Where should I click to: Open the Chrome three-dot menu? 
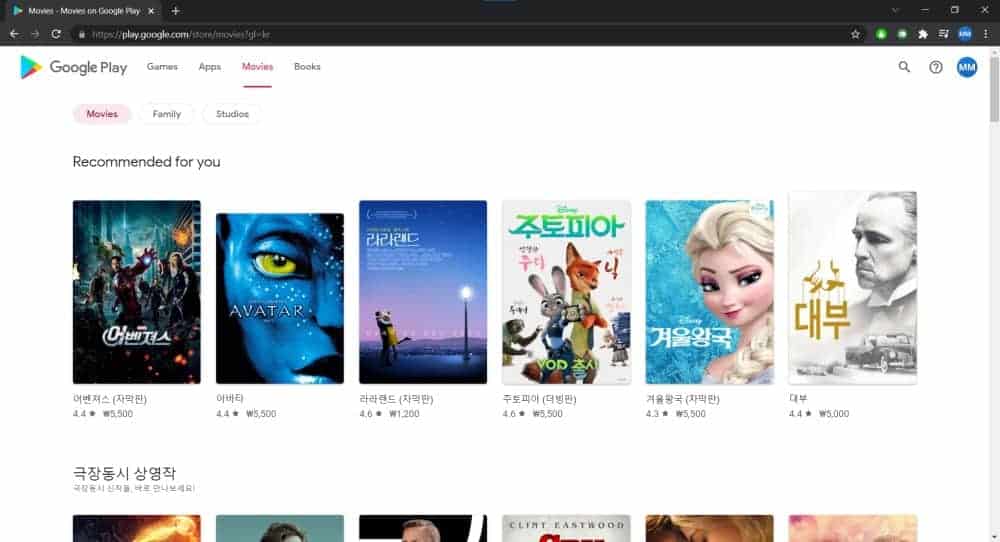(x=986, y=34)
